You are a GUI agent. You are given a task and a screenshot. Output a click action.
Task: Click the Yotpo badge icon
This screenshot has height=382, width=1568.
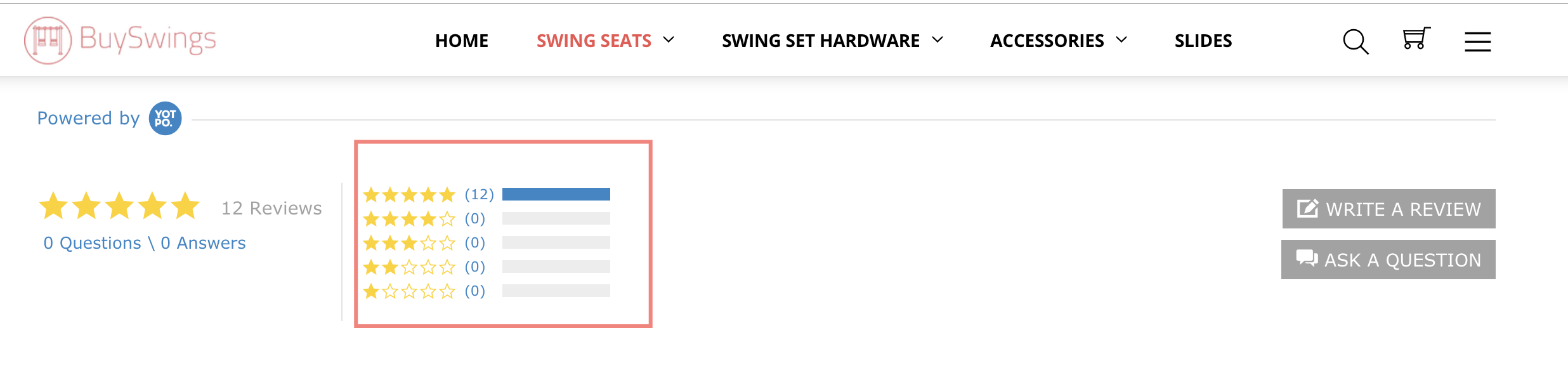tap(164, 118)
